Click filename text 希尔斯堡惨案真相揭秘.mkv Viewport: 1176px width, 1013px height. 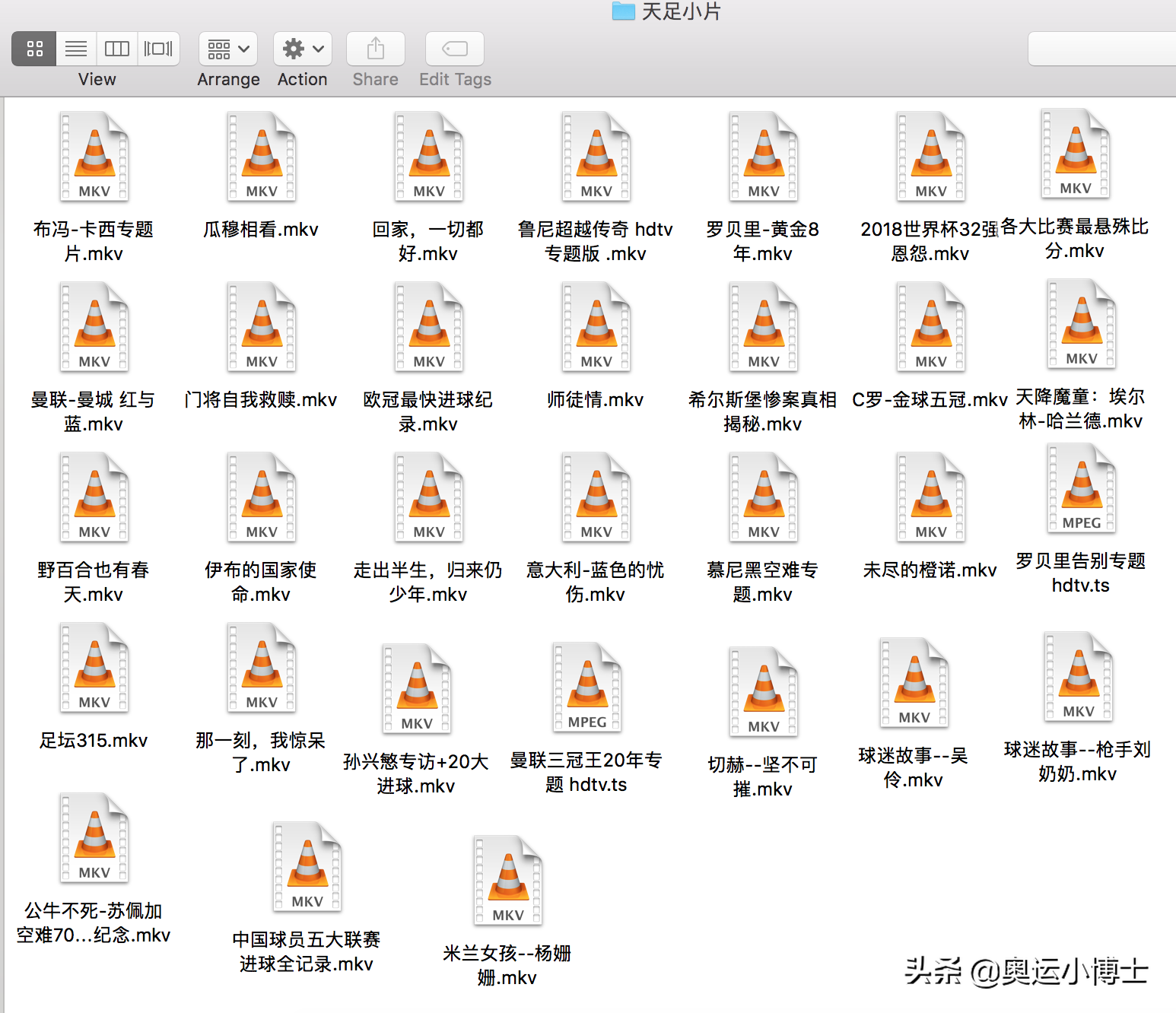tap(763, 411)
